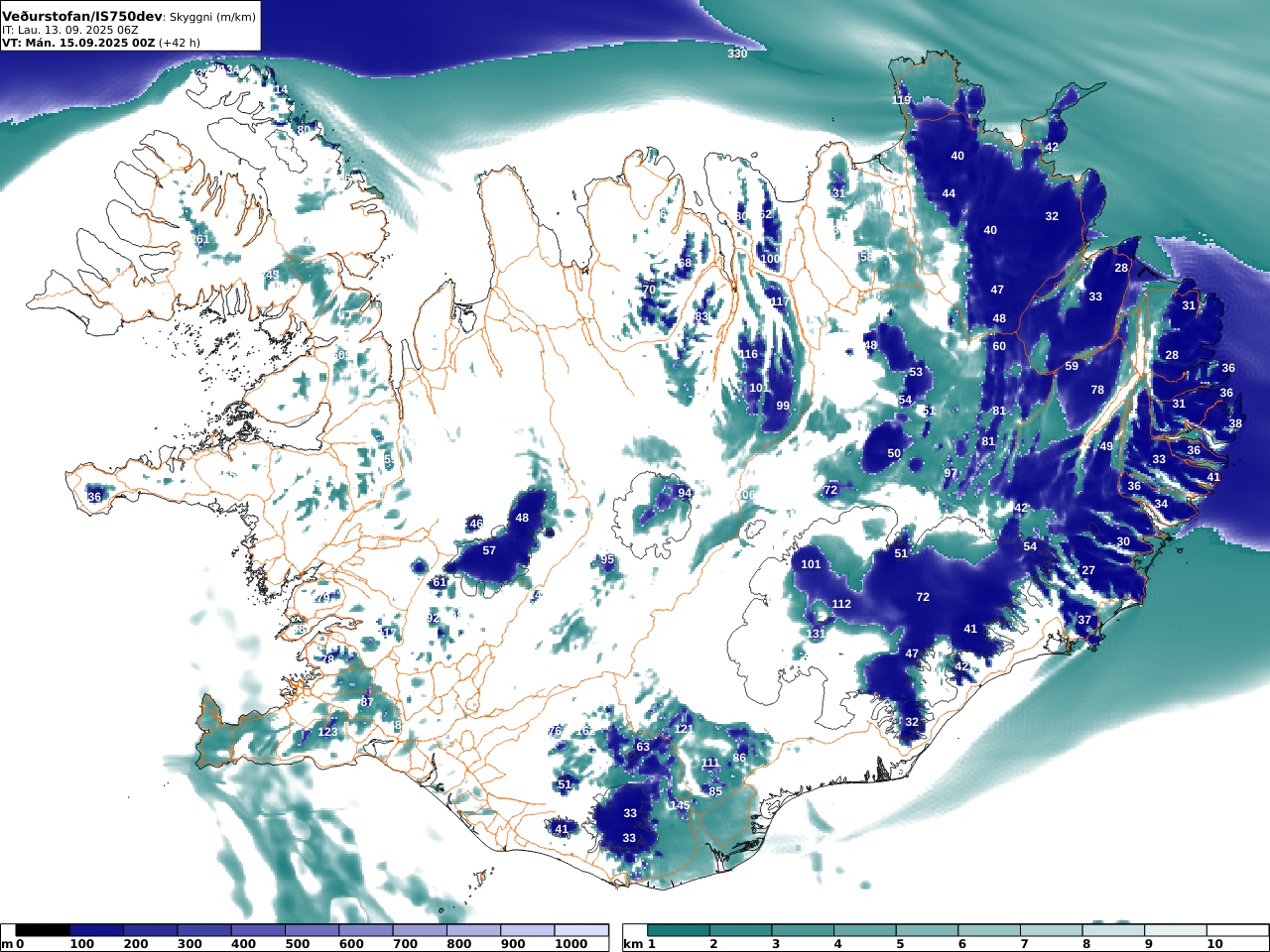The height and width of the screenshot is (952, 1270).
Task: Click visibility value 37 on southeast coast
Action: click(1084, 620)
